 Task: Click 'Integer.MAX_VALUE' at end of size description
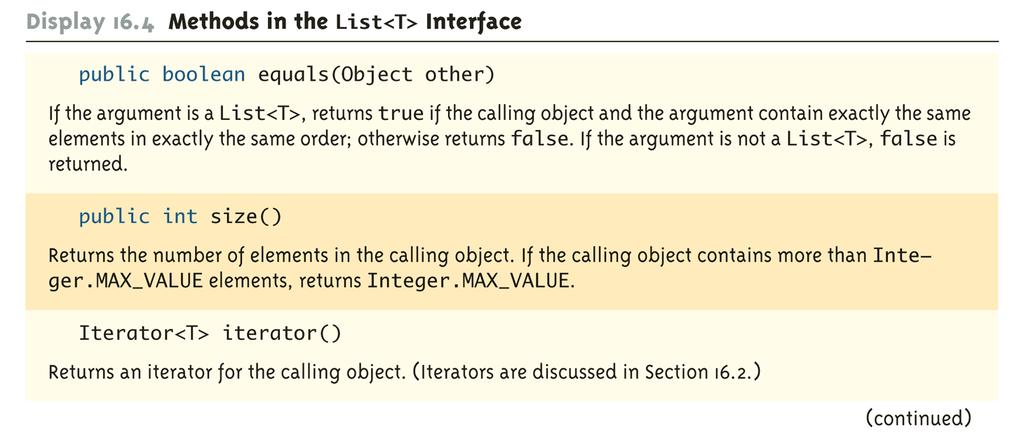470,283
